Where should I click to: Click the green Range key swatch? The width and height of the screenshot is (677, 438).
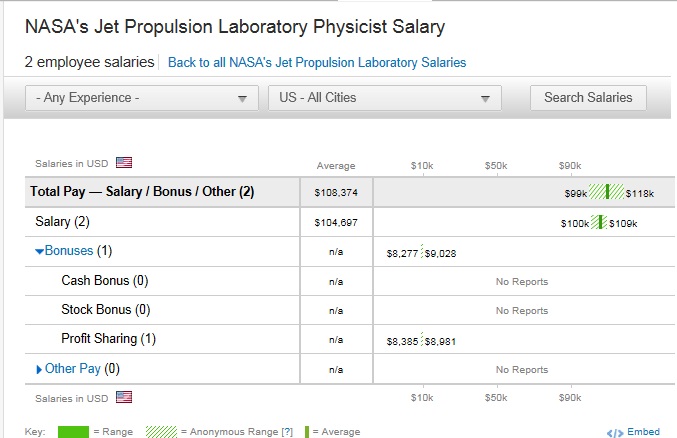(x=73, y=432)
